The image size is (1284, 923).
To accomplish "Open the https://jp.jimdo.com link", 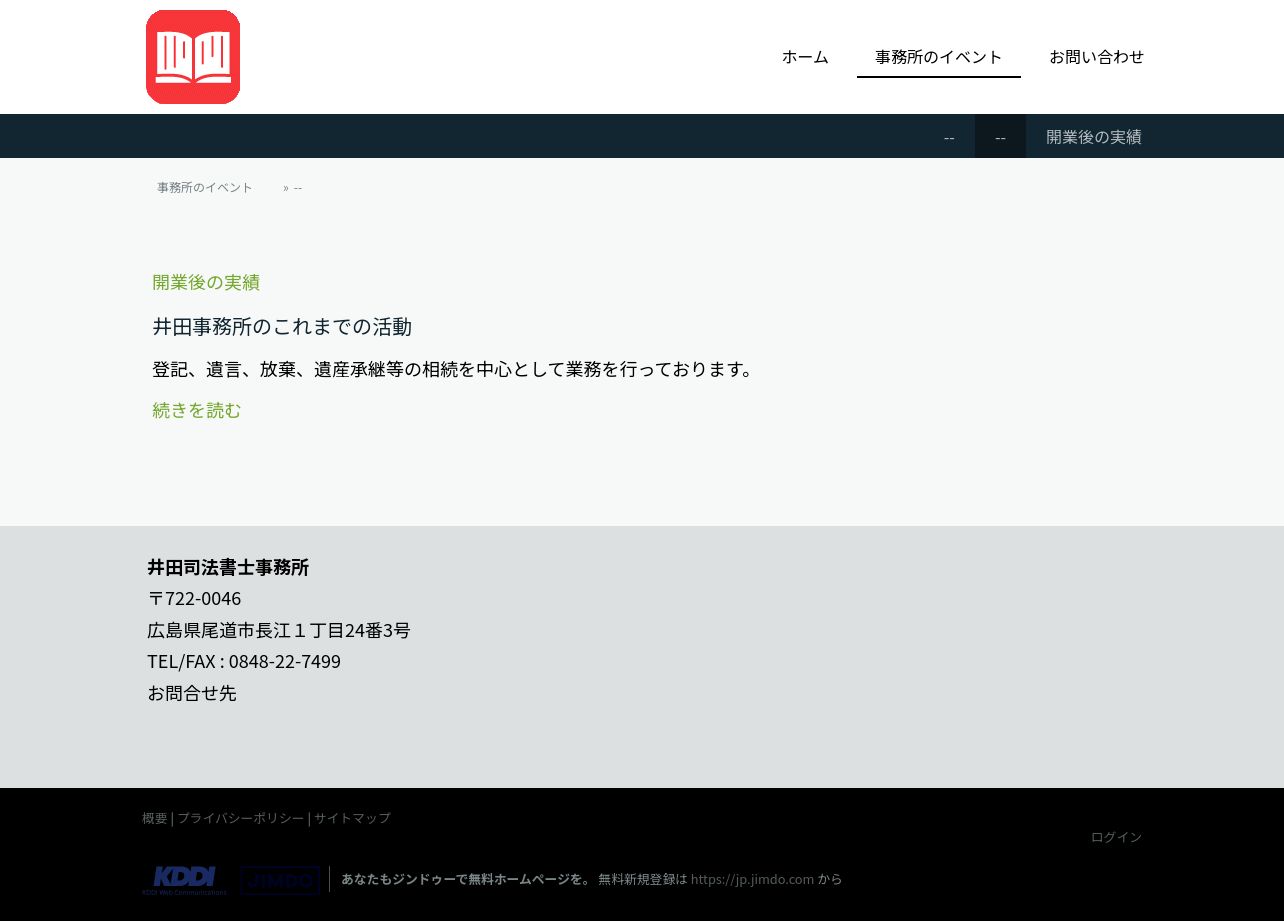I will [x=752, y=879].
